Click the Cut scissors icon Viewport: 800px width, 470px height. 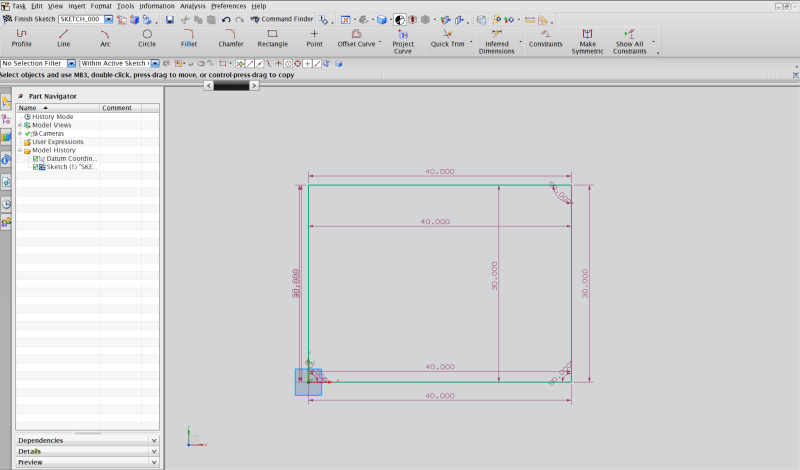point(185,20)
